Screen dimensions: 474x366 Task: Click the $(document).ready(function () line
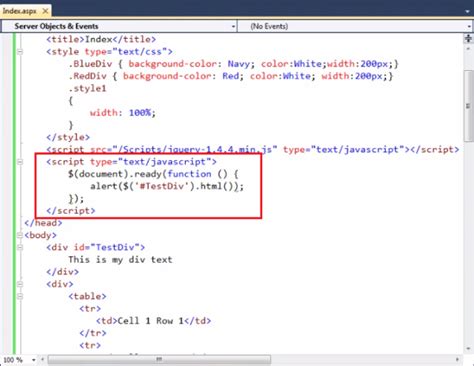pyautogui.click(x=153, y=174)
